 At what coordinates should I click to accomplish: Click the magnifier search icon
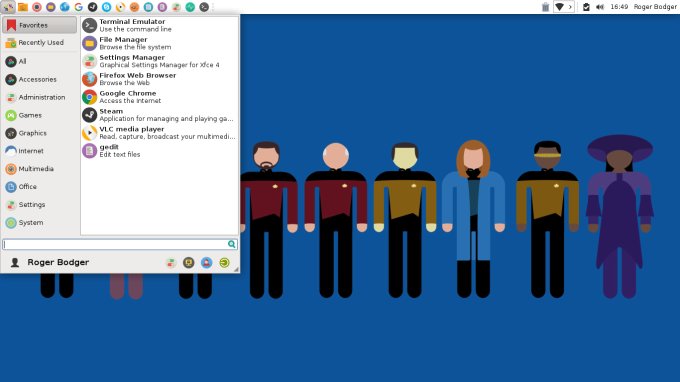point(232,244)
